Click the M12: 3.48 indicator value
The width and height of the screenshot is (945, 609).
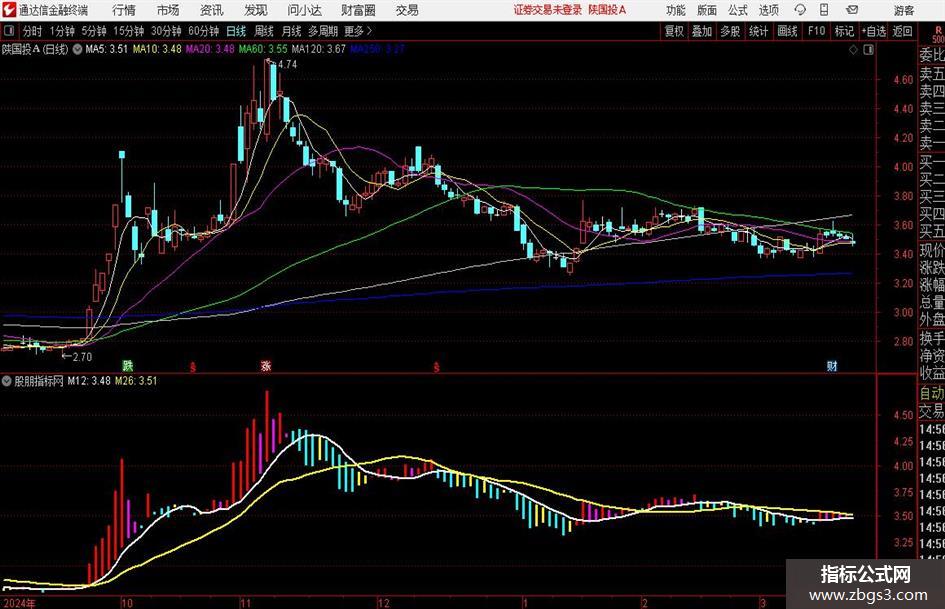[89, 381]
